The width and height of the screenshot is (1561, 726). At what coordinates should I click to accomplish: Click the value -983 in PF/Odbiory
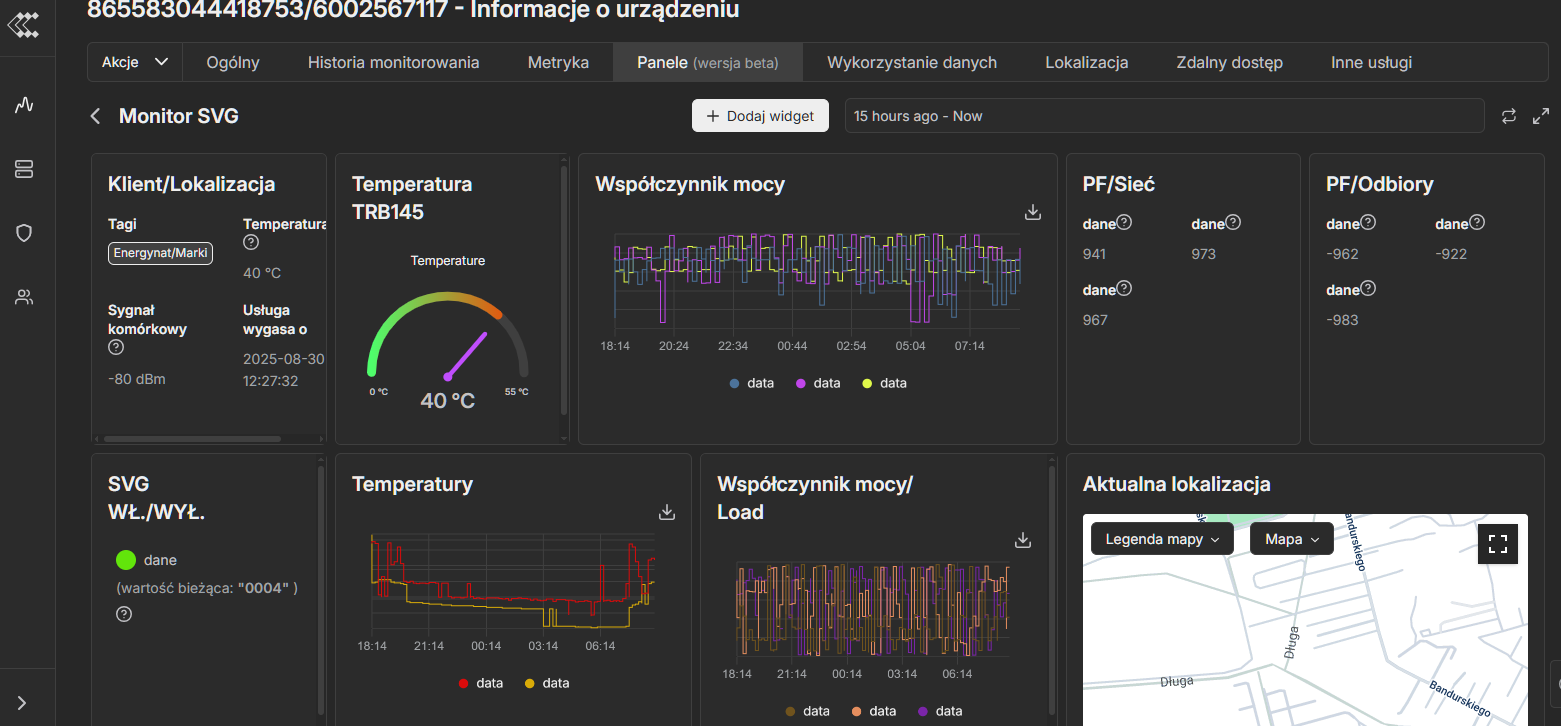1343,320
